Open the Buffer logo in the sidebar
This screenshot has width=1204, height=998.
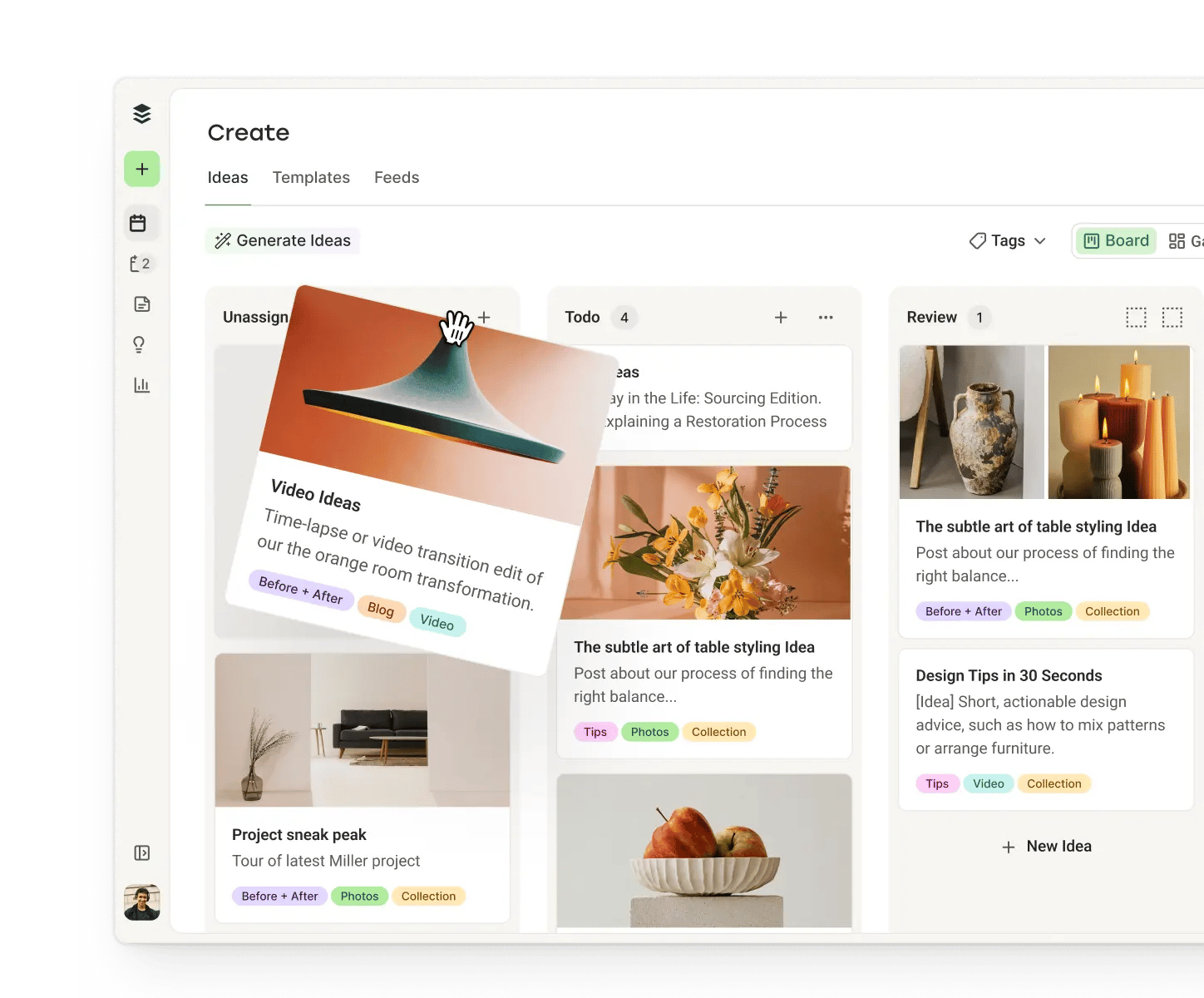click(141, 114)
